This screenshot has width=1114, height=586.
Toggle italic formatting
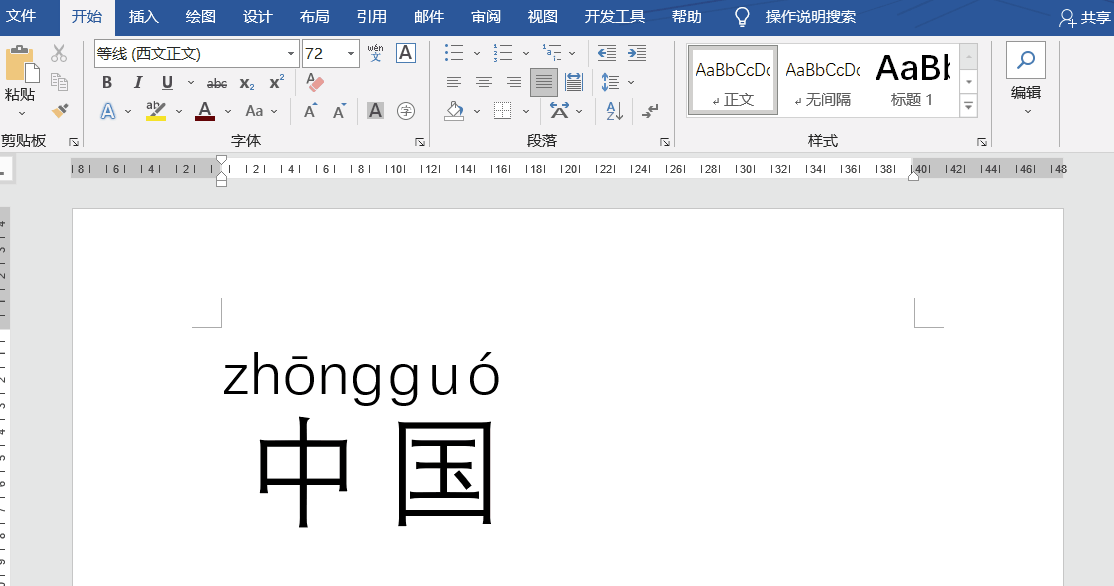[x=138, y=82]
